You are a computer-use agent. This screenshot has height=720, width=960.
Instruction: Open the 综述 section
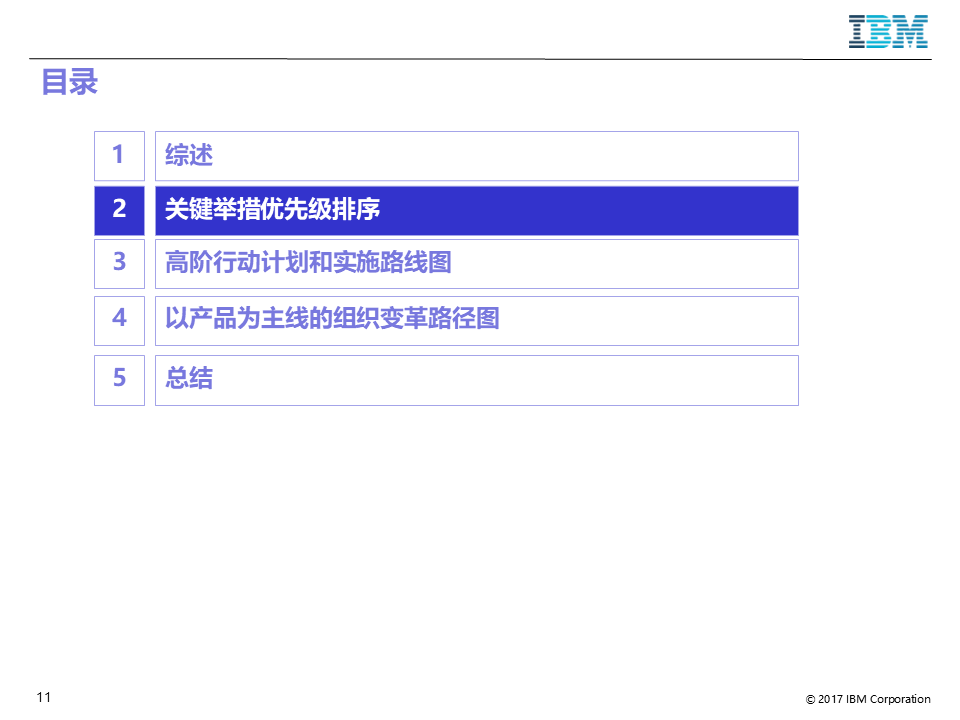tap(189, 156)
